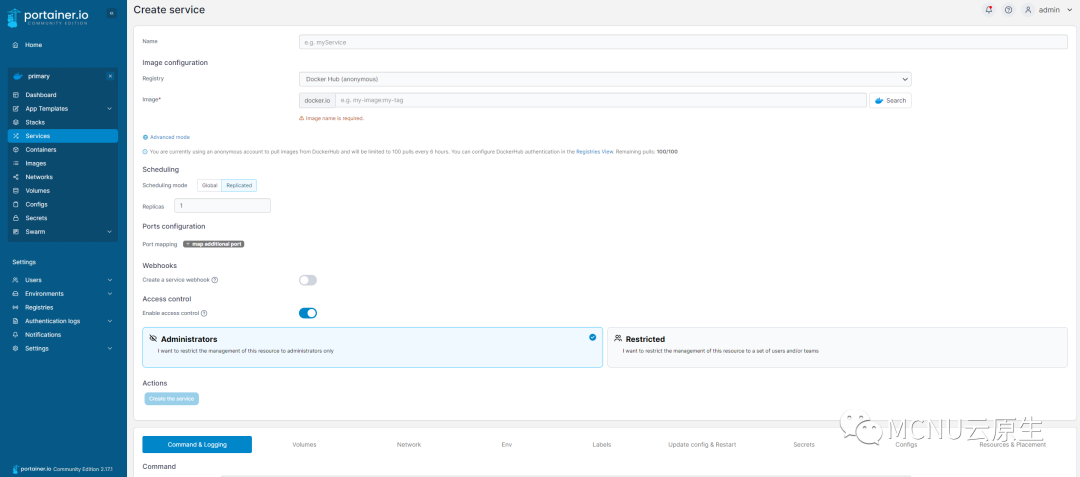Collapse sidebar with double-chevron button

(x=112, y=13)
